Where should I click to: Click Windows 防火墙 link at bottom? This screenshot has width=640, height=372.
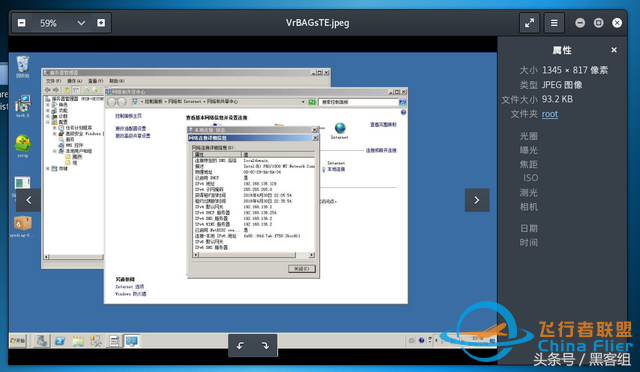131,294
